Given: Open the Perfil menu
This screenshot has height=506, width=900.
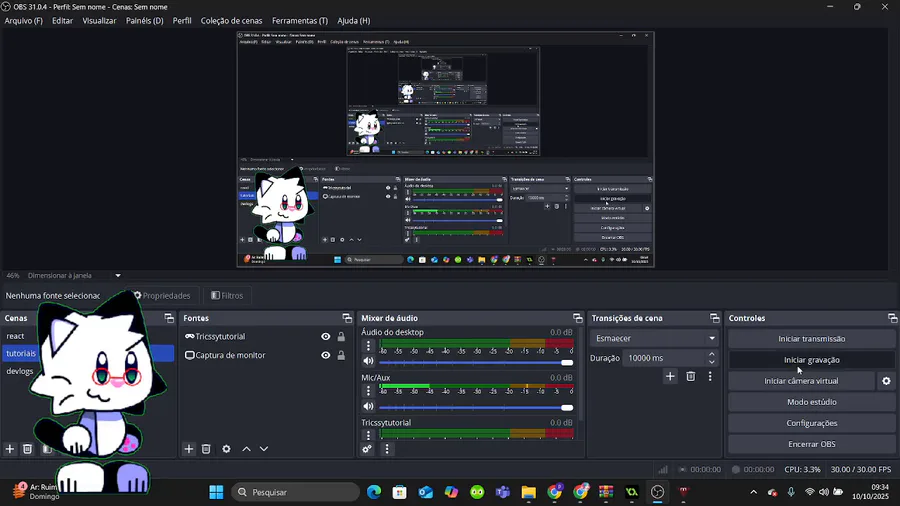Looking at the screenshot, I should tap(182, 21).
